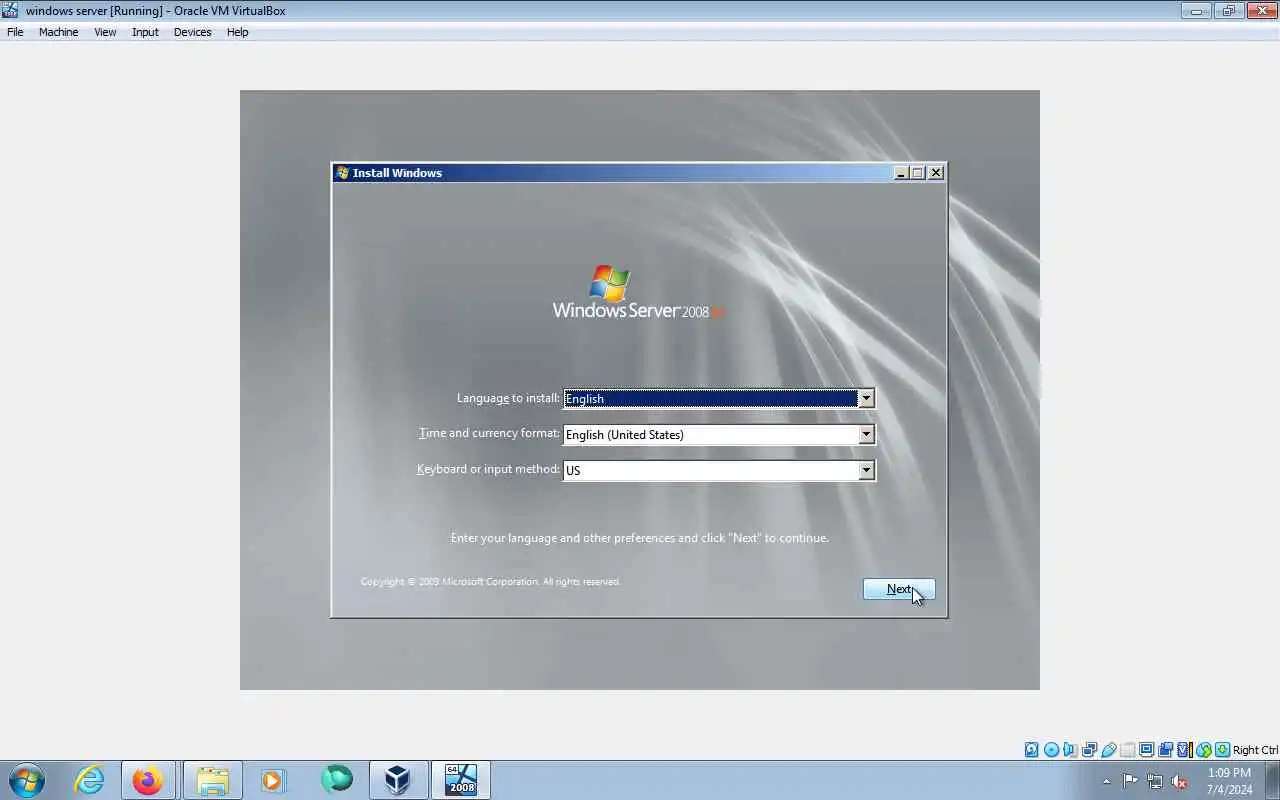Open the clock showing 1:09 PM
The height and width of the screenshot is (800, 1280).
1229,781
